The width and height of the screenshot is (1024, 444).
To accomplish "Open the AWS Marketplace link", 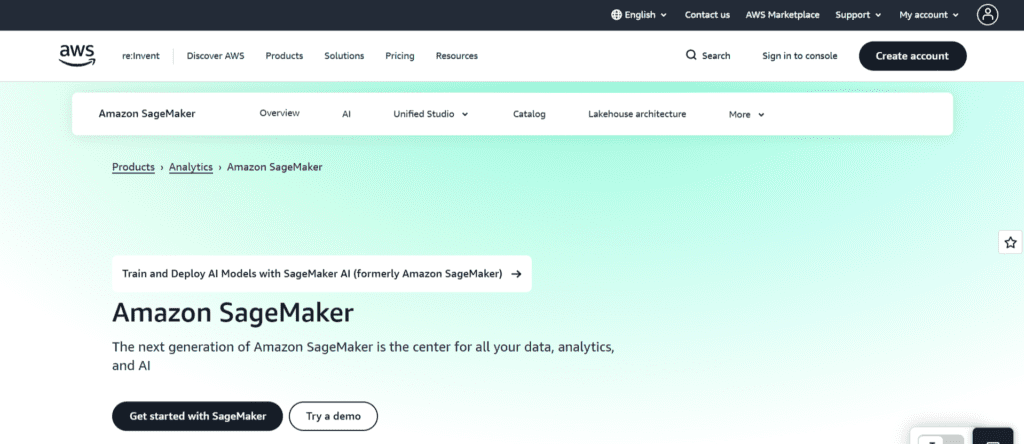I will click(x=782, y=15).
